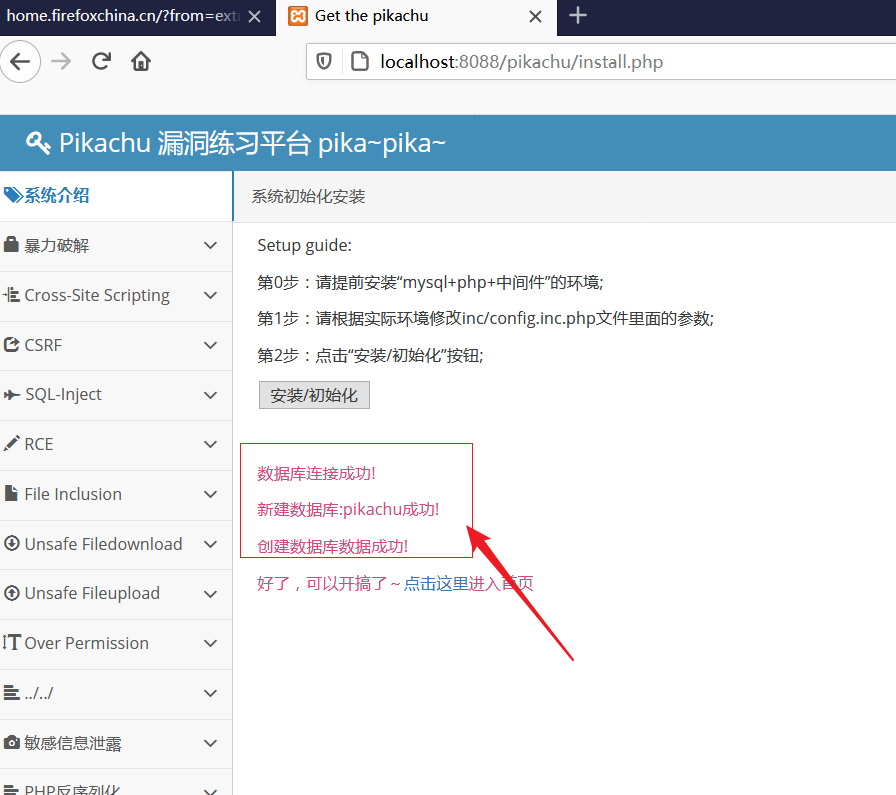This screenshot has height=795, width=896.
Task: Click the align icon beside ../../
Action: pyautogui.click(x=11, y=693)
